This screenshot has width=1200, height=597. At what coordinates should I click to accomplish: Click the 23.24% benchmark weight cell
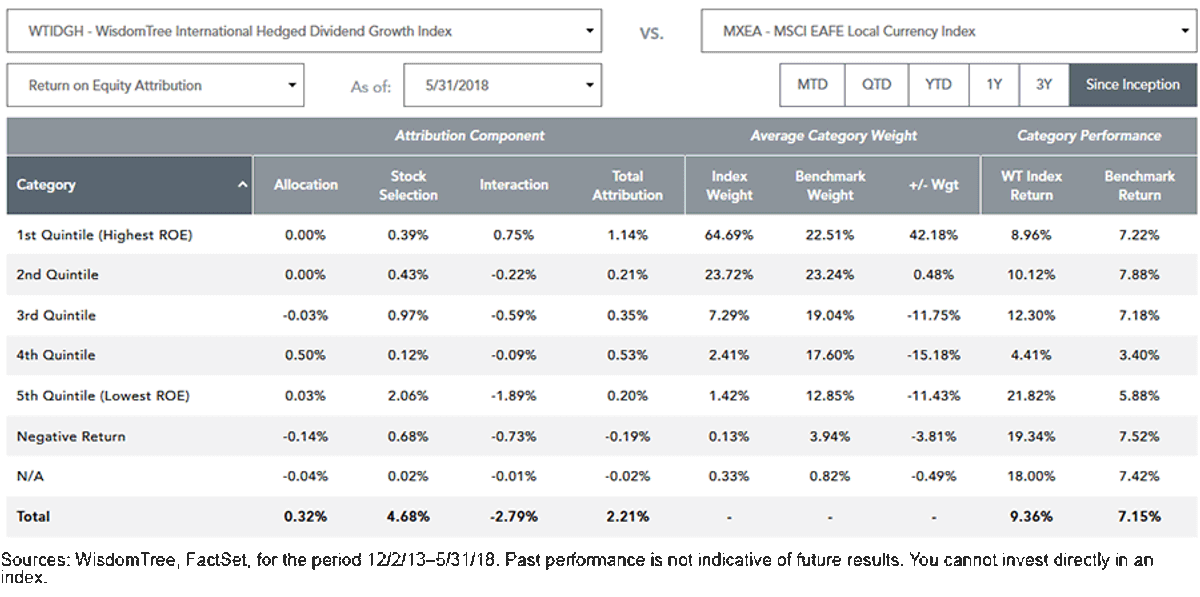pyautogui.click(x=830, y=275)
